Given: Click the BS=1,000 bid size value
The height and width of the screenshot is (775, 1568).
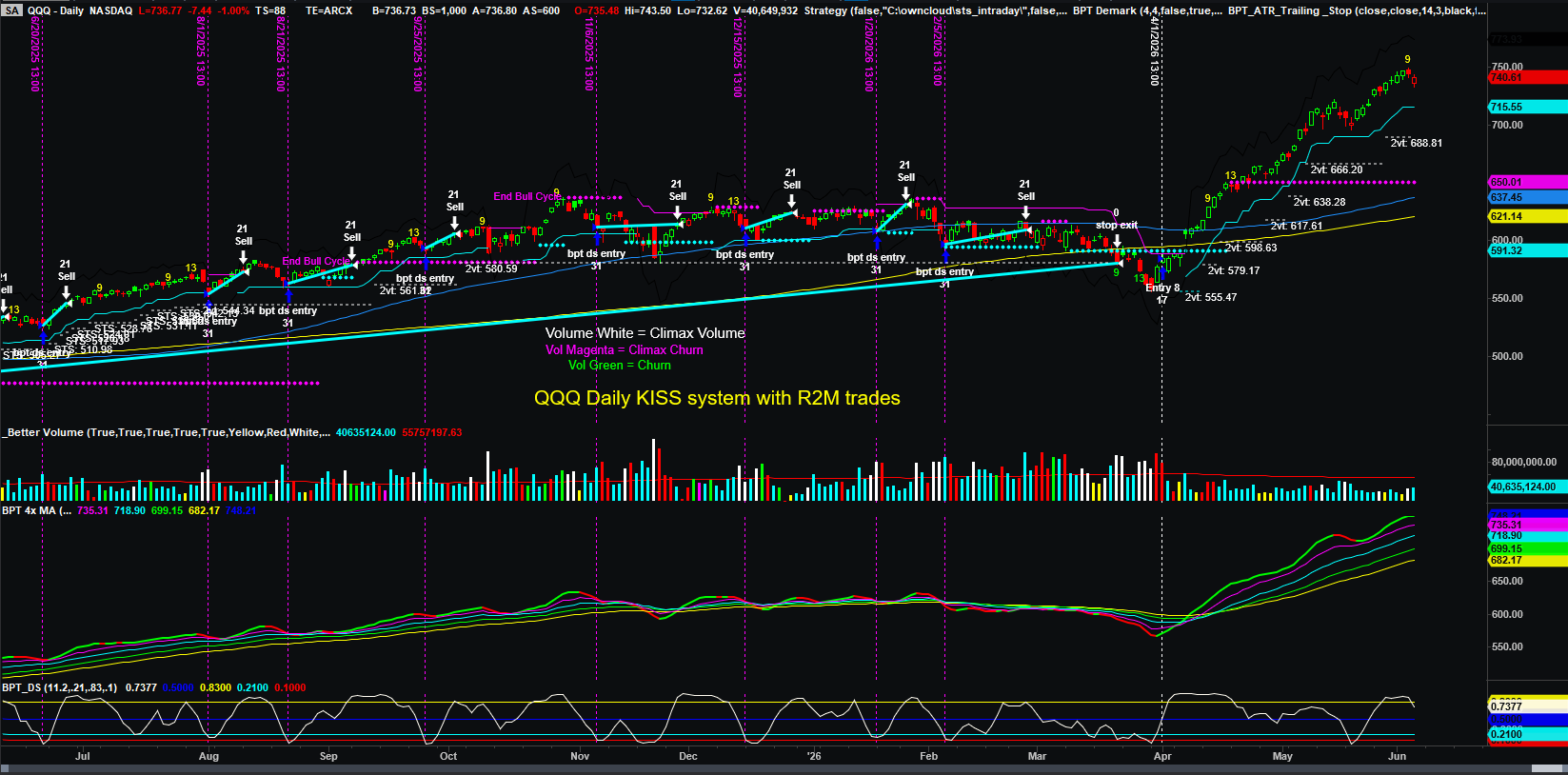Looking at the screenshot, I should [x=444, y=10].
